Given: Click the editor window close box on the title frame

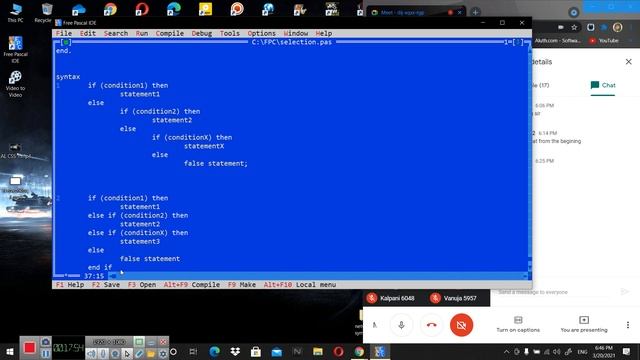Looking at the screenshot, I should pyautogui.click(x=66, y=42).
